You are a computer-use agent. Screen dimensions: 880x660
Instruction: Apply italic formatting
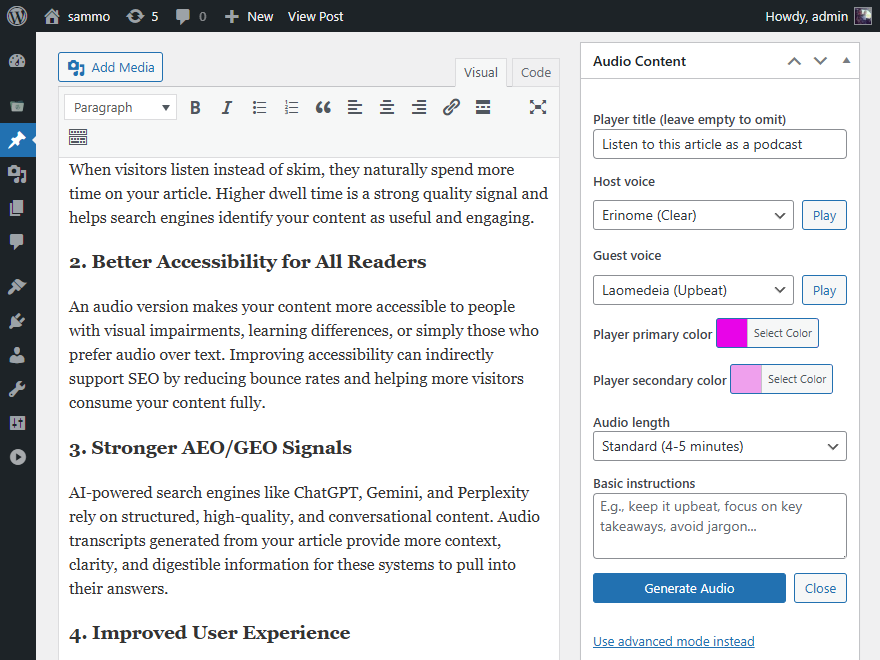coord(227,107)
